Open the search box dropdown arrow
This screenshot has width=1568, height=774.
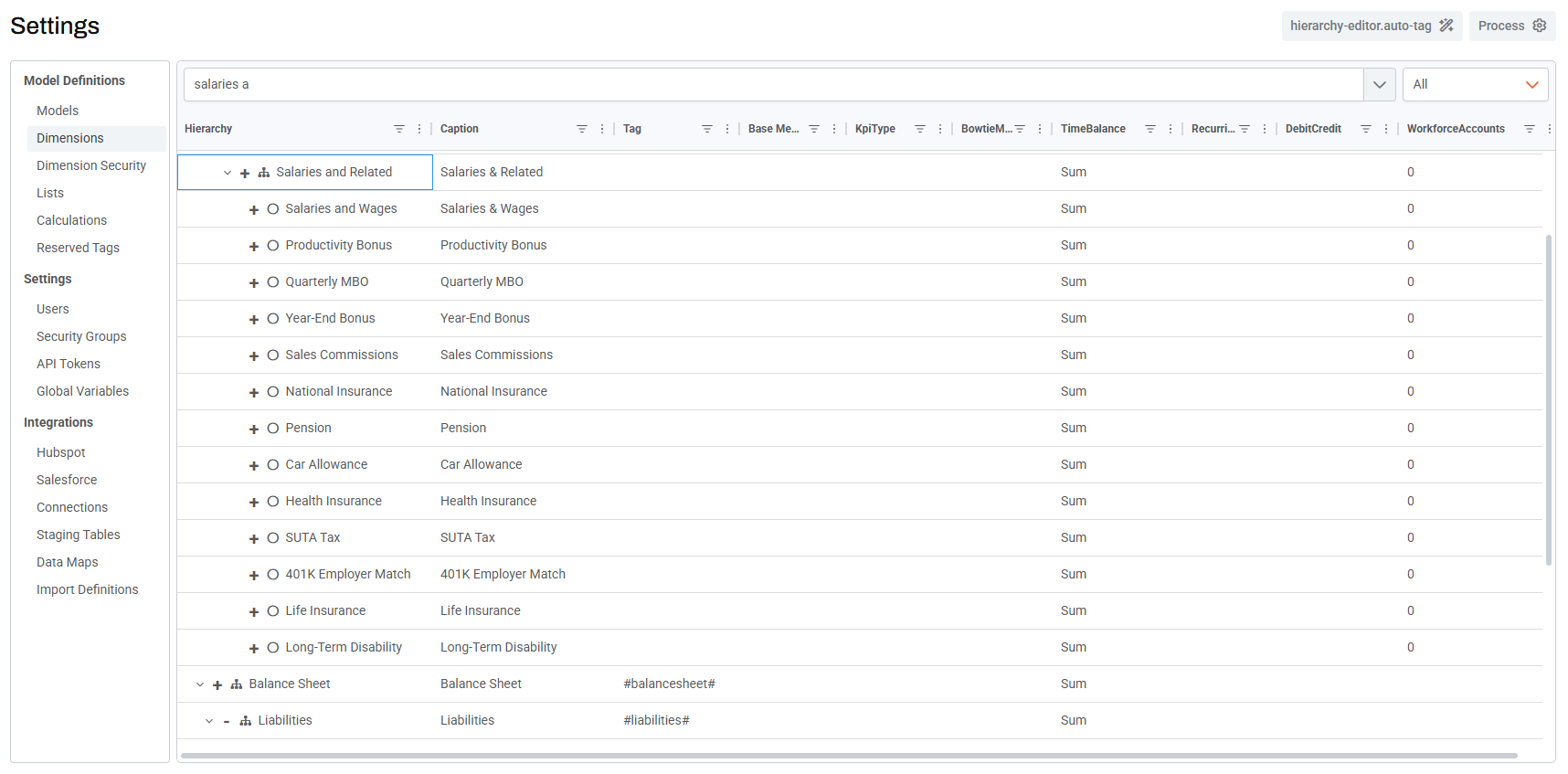pos(1380,84)
